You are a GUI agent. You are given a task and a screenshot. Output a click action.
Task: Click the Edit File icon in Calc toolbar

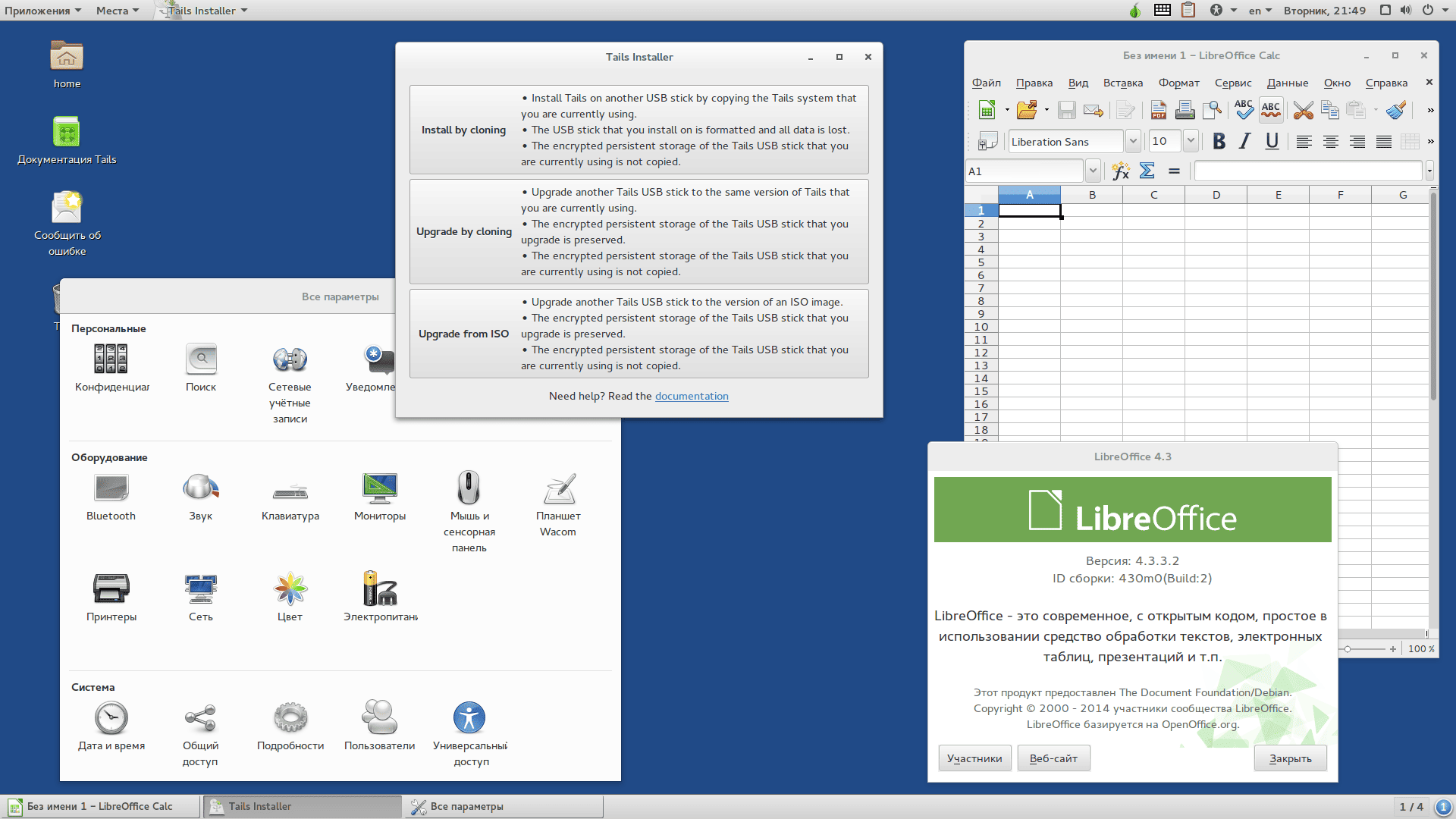(x=1126, y=111)
